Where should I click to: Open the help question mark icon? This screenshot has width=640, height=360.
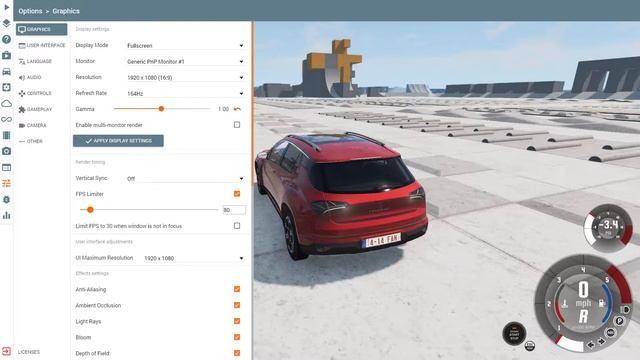7,39
